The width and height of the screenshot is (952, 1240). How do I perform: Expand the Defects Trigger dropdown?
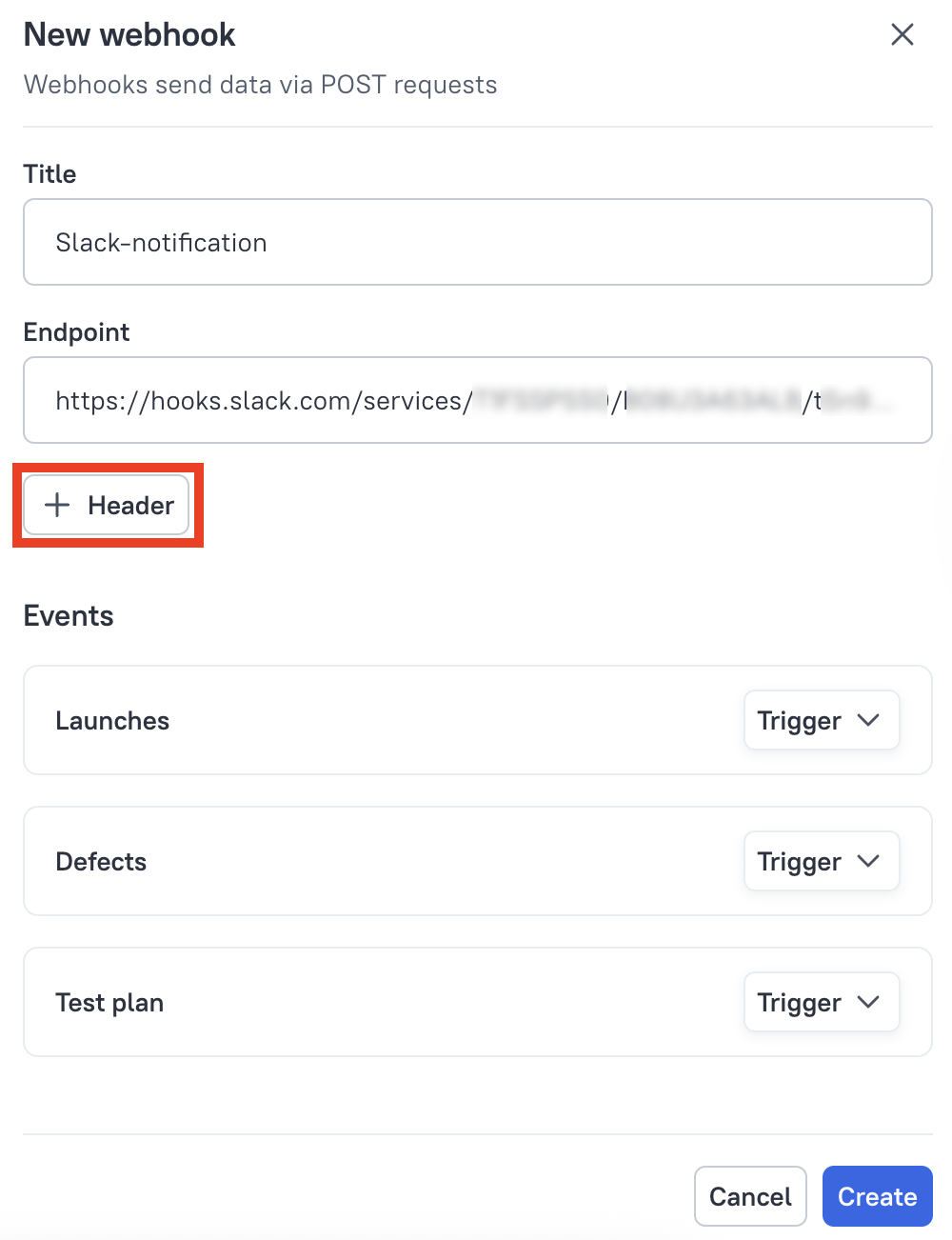pos(821,862)
